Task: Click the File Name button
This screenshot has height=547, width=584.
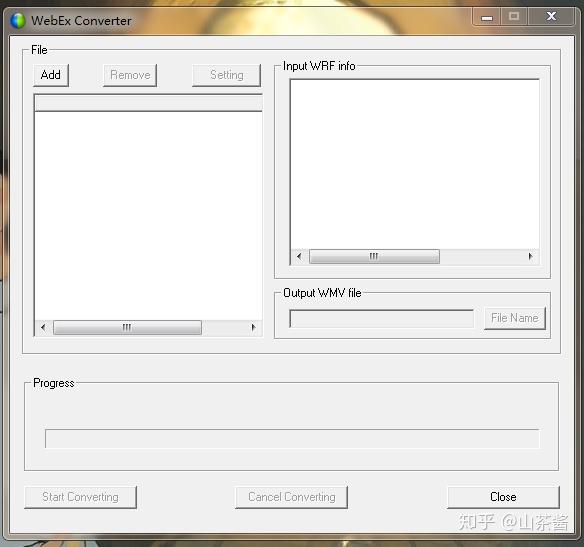Action: [515, 318]
